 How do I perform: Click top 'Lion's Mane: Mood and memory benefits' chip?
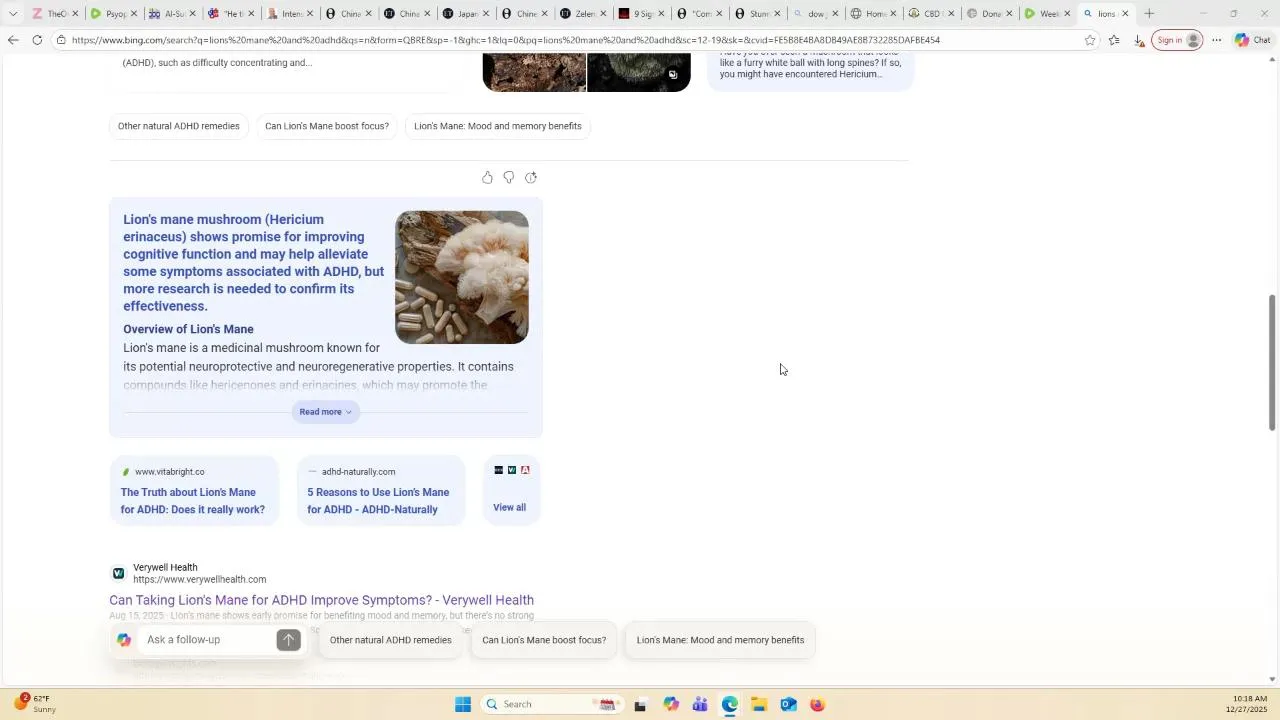click(x=498, y=126)
